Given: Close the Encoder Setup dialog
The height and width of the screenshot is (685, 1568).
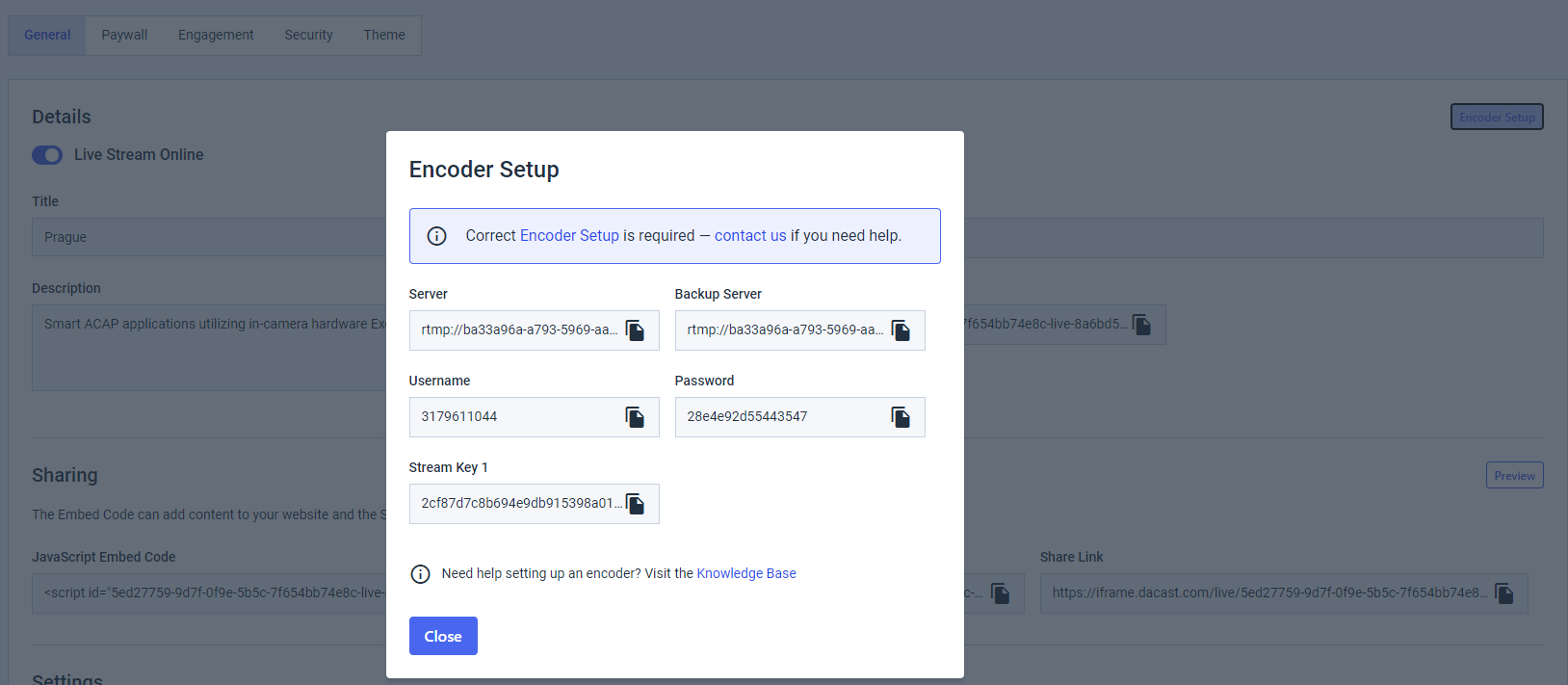Looking at the screenshot, I should click(x=443, y=636).
